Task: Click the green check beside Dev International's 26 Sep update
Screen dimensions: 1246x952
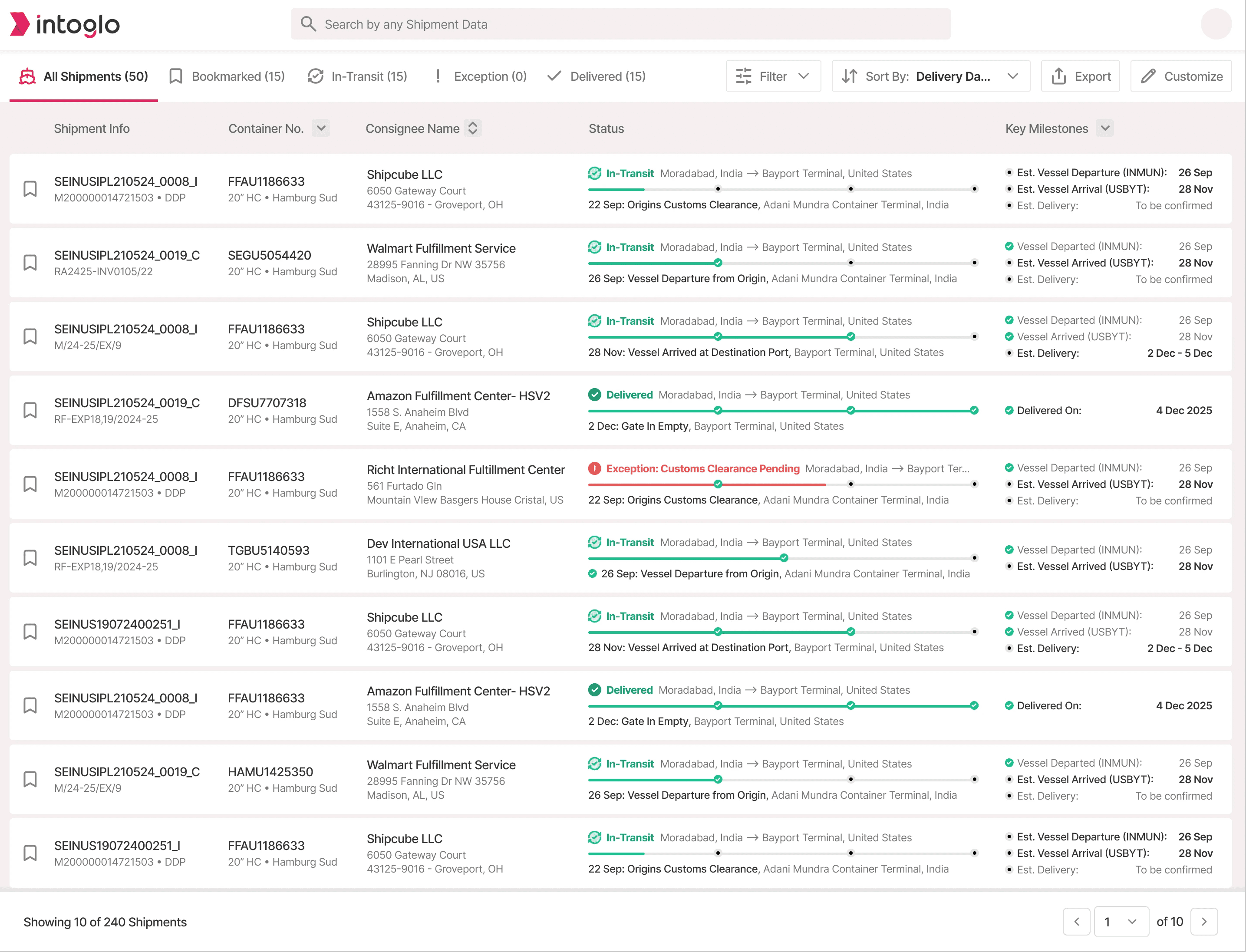Action: (592, 573)
